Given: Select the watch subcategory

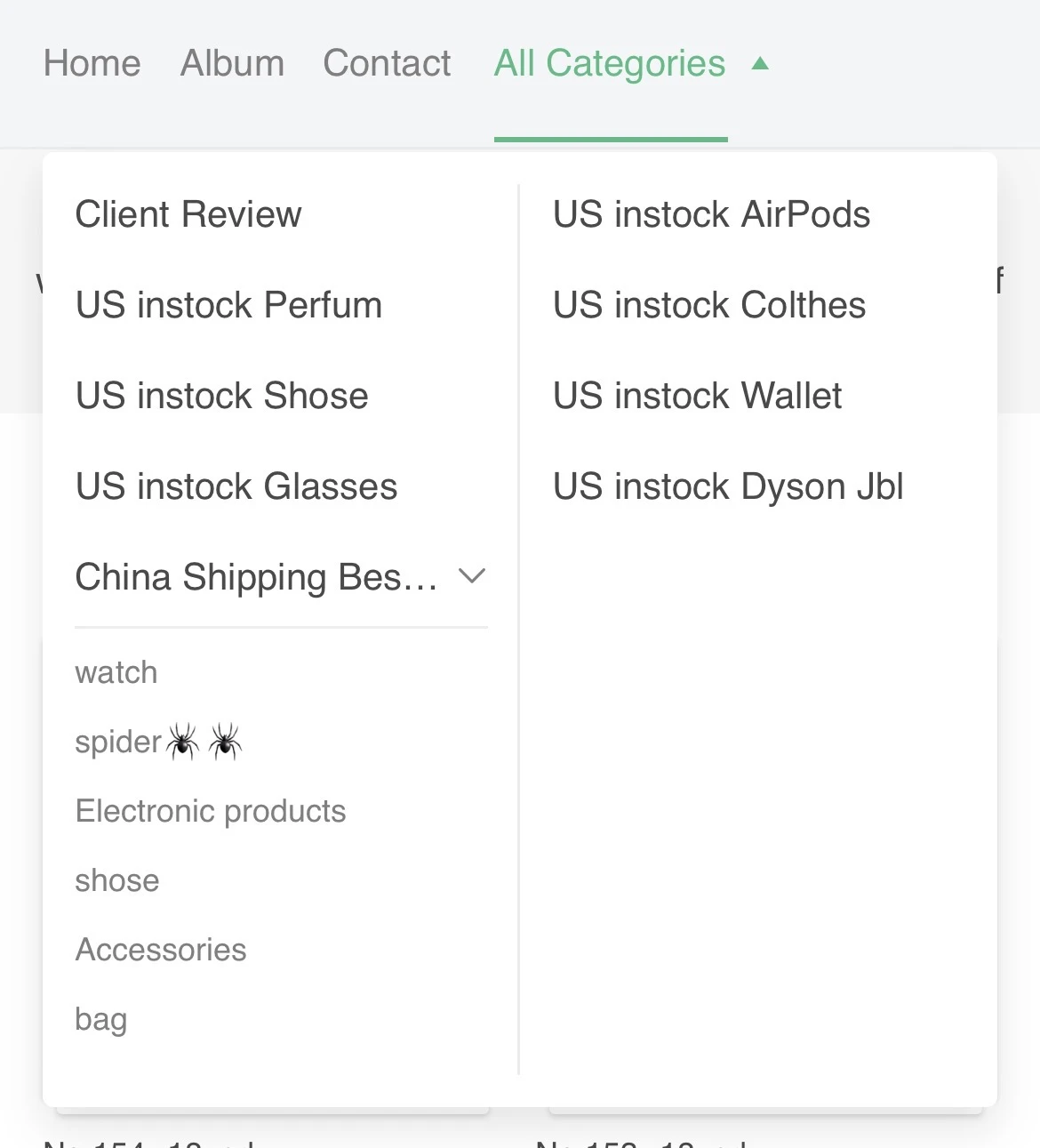Looking at the screenshot, I should click(x=116, y=672).
